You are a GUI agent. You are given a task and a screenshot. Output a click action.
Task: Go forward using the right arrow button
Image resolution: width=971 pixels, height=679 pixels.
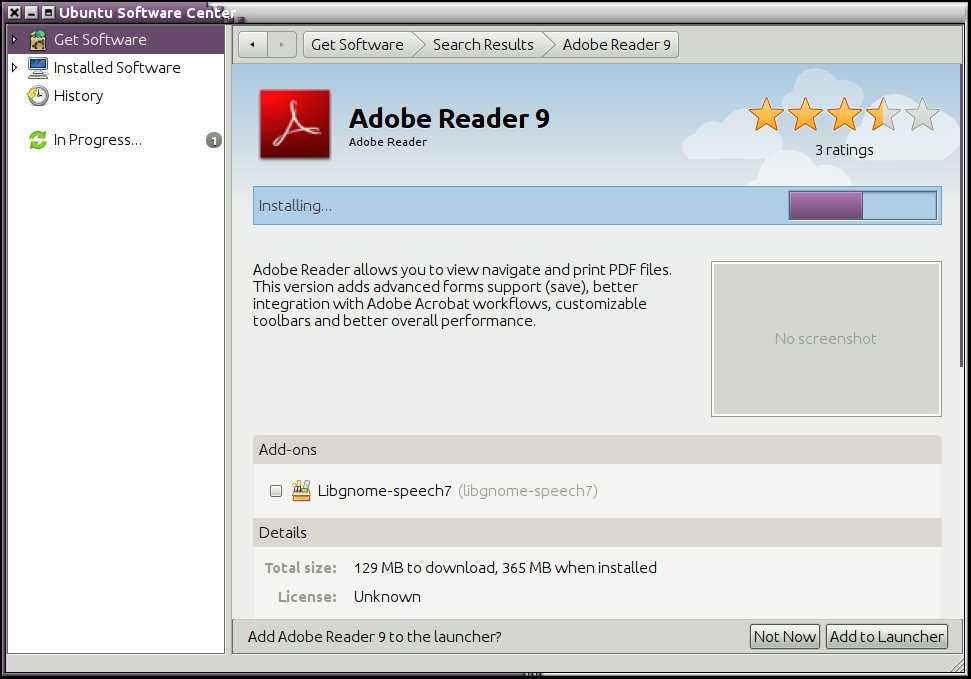click(x=282, y=45)
